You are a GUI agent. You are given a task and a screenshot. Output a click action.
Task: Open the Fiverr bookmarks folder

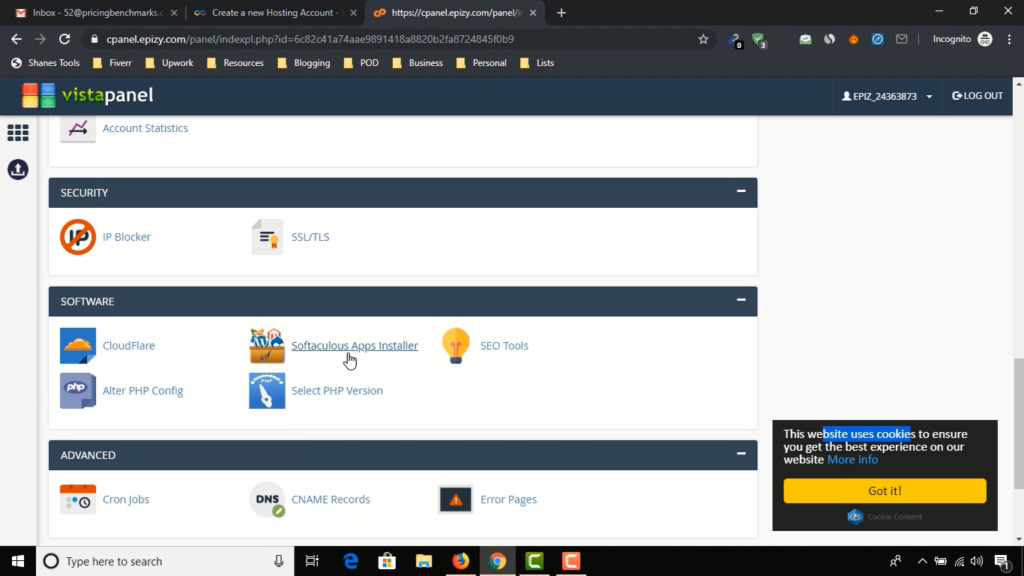click(x=112, y=63)
